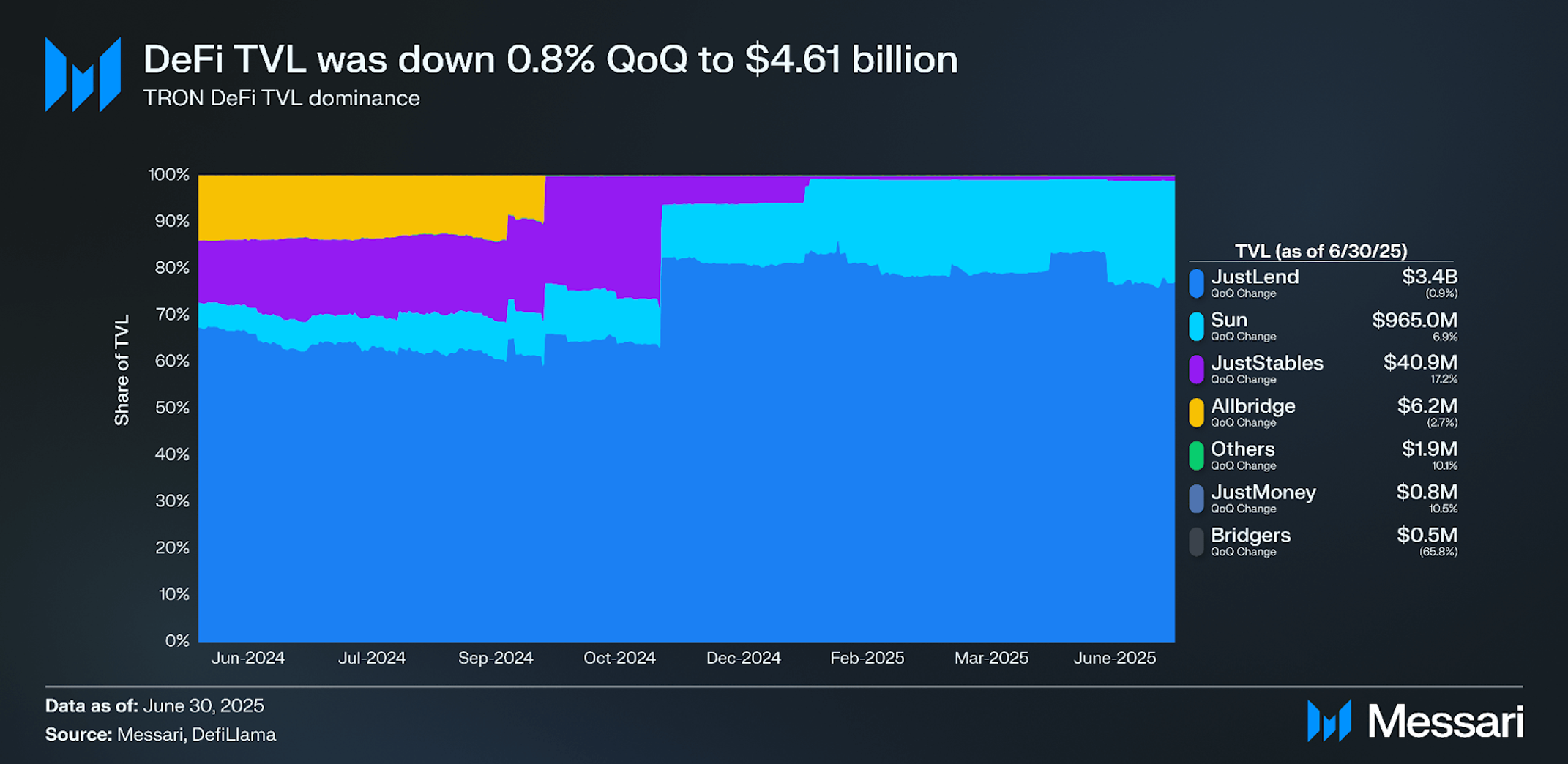Click the Dec-2024 x-axis label

(x=743, y=658)
